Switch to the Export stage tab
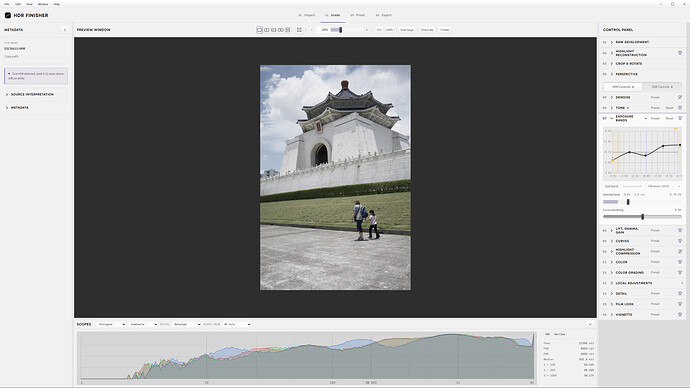Viewport: 690px width, 388px height. [x=384, y=15]
